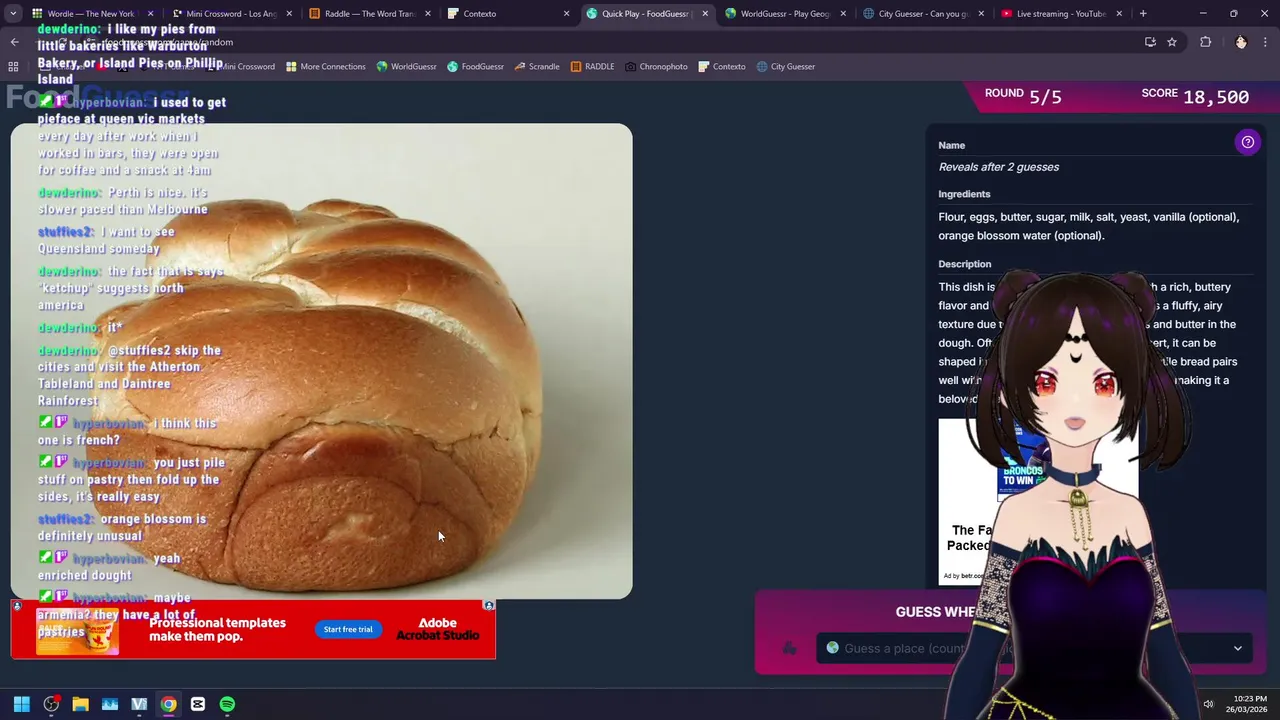
Task: Open the blue photo app in taskbar
Action: pos(110,704)
